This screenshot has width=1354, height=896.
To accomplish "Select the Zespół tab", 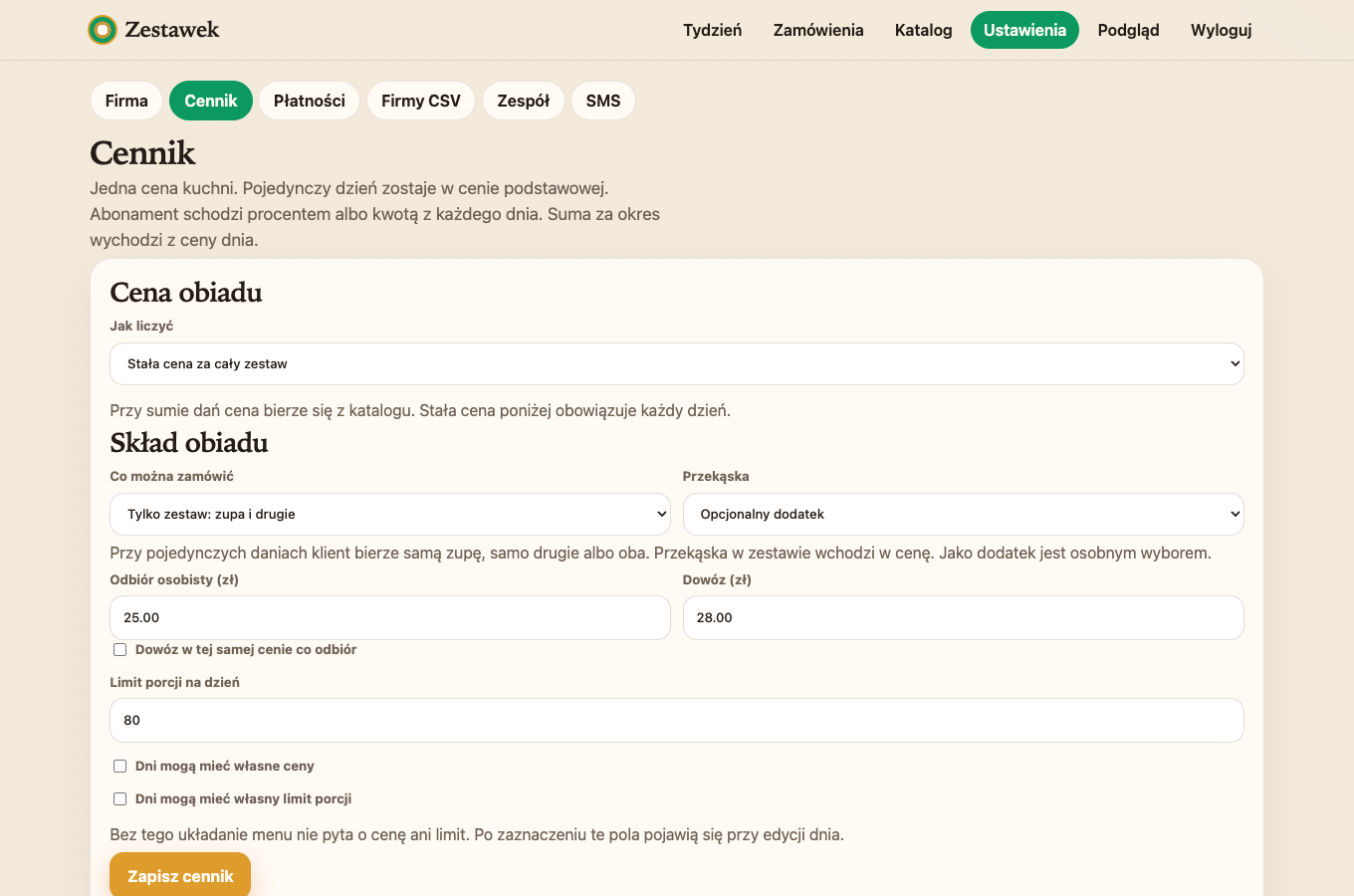I will (524, 101).
